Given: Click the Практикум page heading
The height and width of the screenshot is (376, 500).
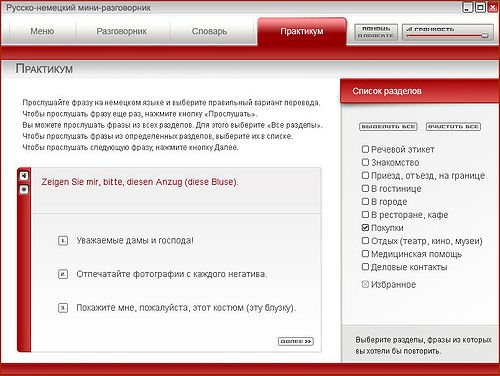Looking at the screenshot, I should (x=44, y=69).
